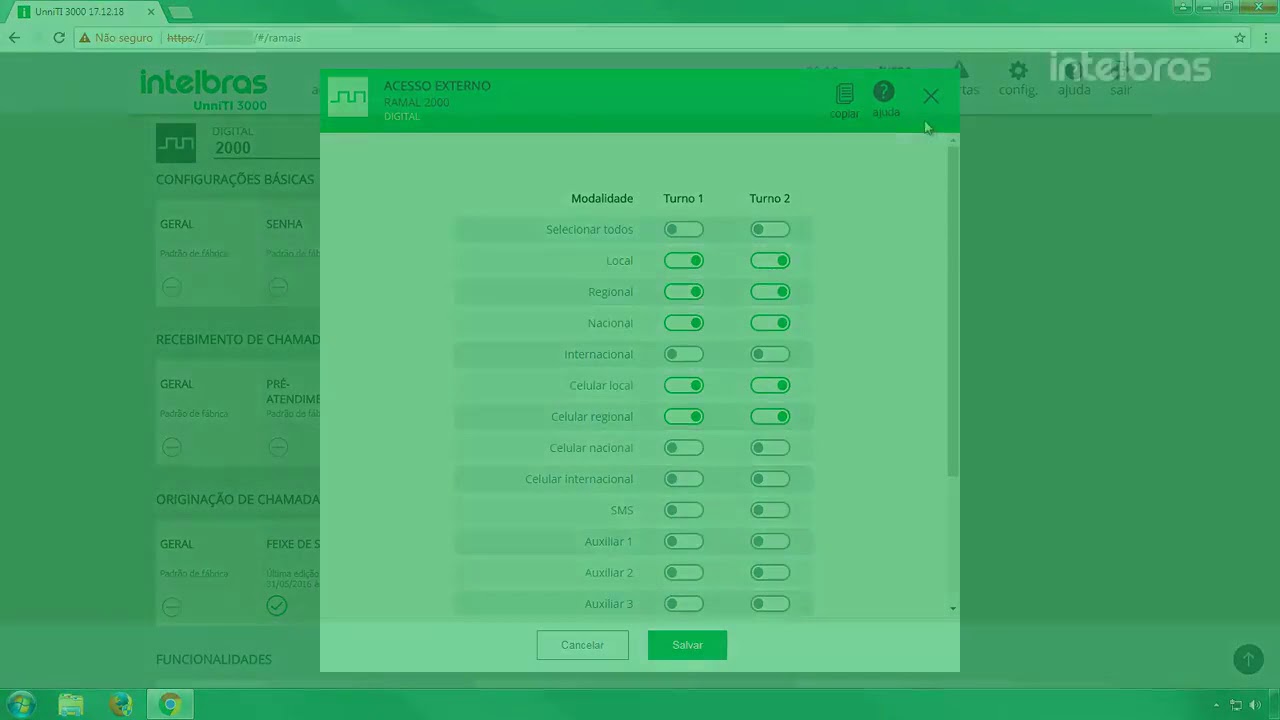This screenshot has width=1280, height=720.
Task: Click the Modalidade column header
Action: pyautogui.click(x=602, y=198)
